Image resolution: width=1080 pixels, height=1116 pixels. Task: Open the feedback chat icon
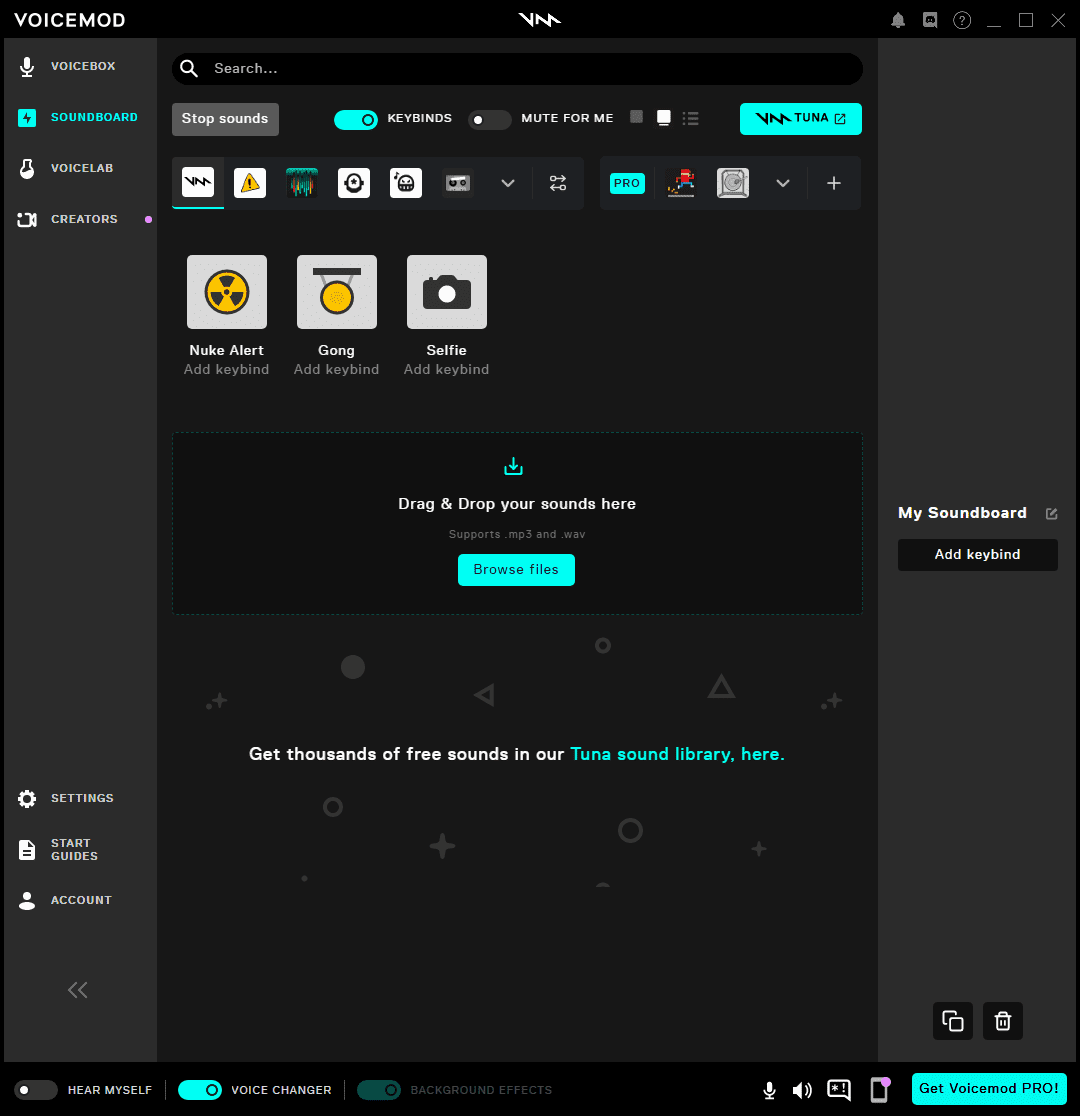coord(839,1090)
